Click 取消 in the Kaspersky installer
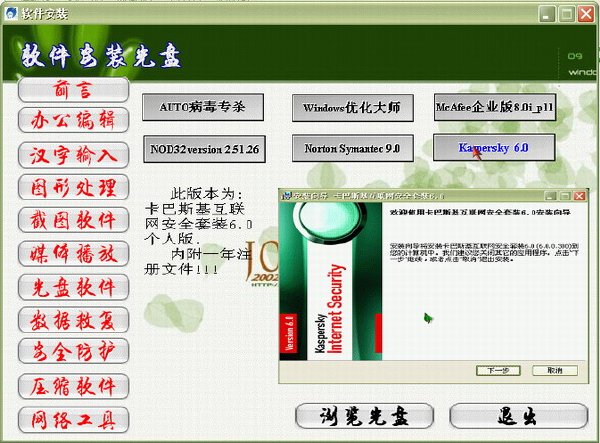Screen dimensions: 600x443 tap(554, 370)
